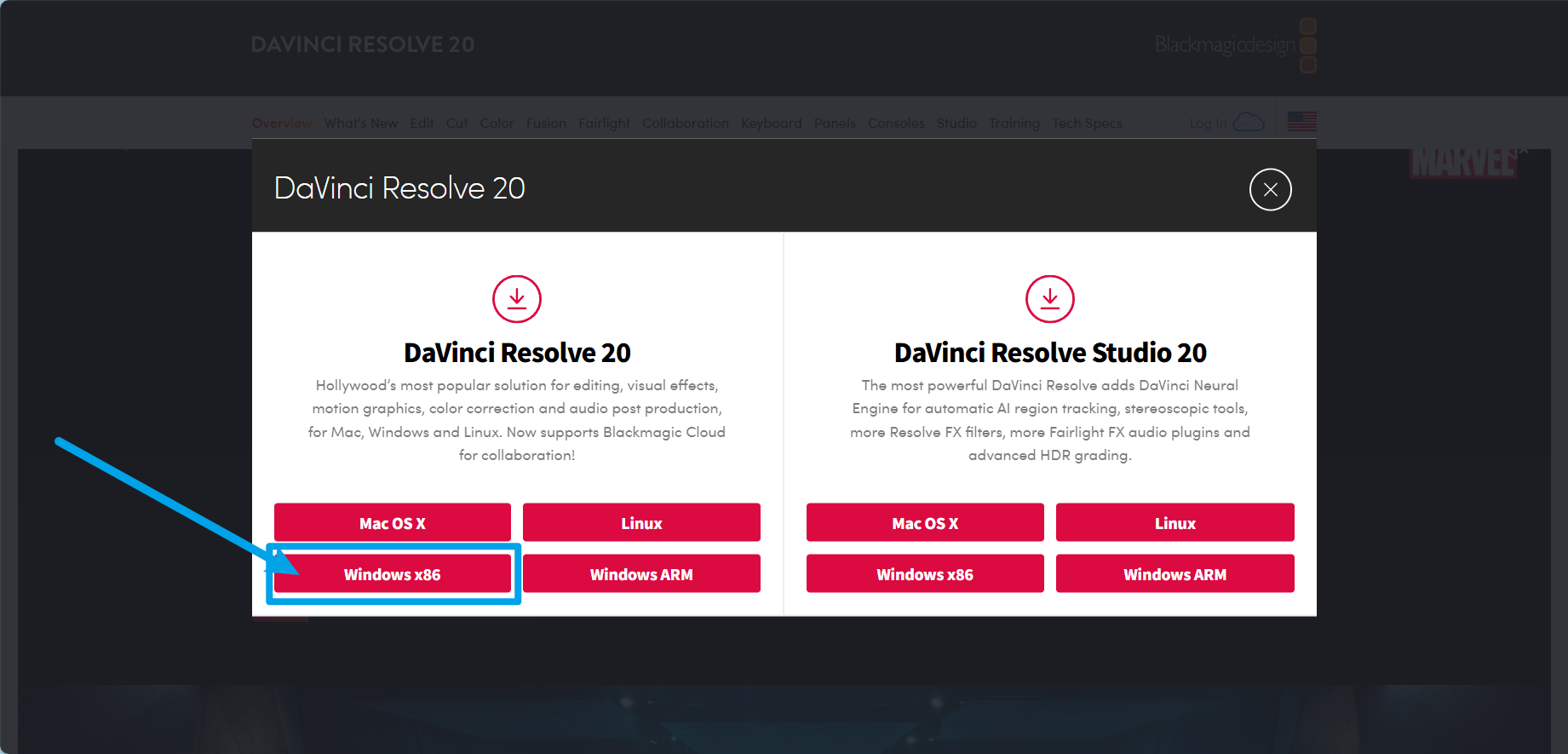This screenshot has width=1568, height=754.
Task: Download DaVinci Resolve 20 for Mac OS X
Action: pos(393,522)
